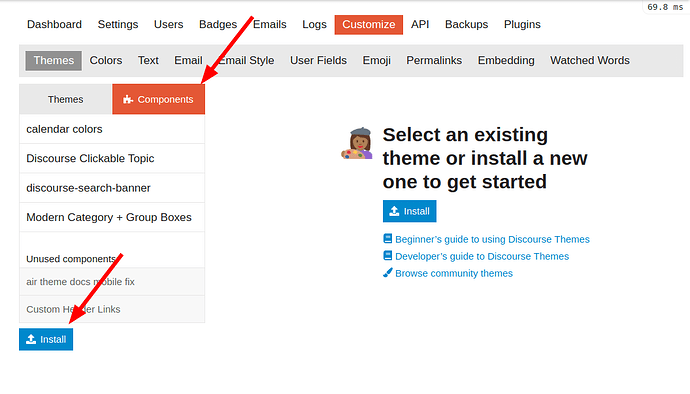This screenshot has height=394, width=690.
Task: Click book icon beside Beginner's guide link
Action: tap(387, 239)
